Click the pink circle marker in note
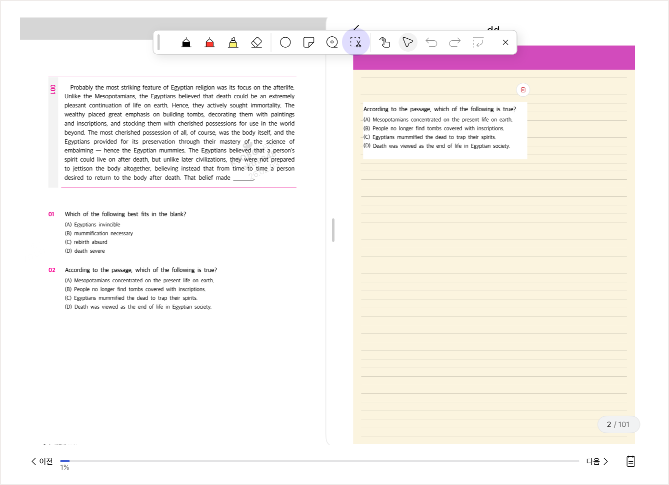The height and width of the screenshot is (485, 669). 523,90
